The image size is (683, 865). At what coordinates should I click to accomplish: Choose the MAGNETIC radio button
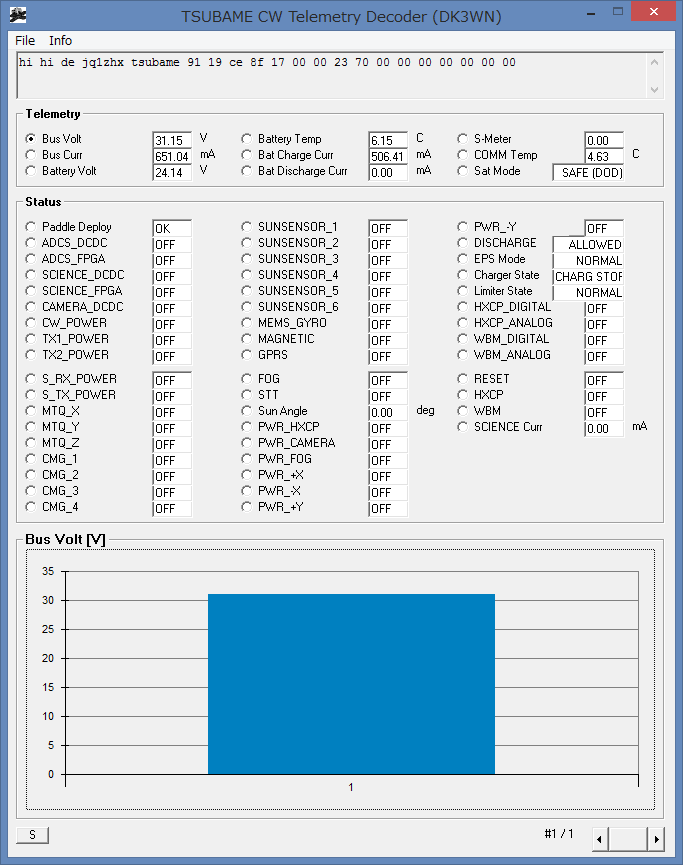(247, 339)
